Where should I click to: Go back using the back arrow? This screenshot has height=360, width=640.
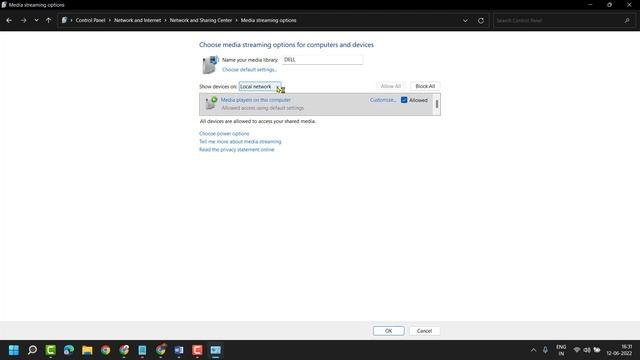(x=9, y=20)
